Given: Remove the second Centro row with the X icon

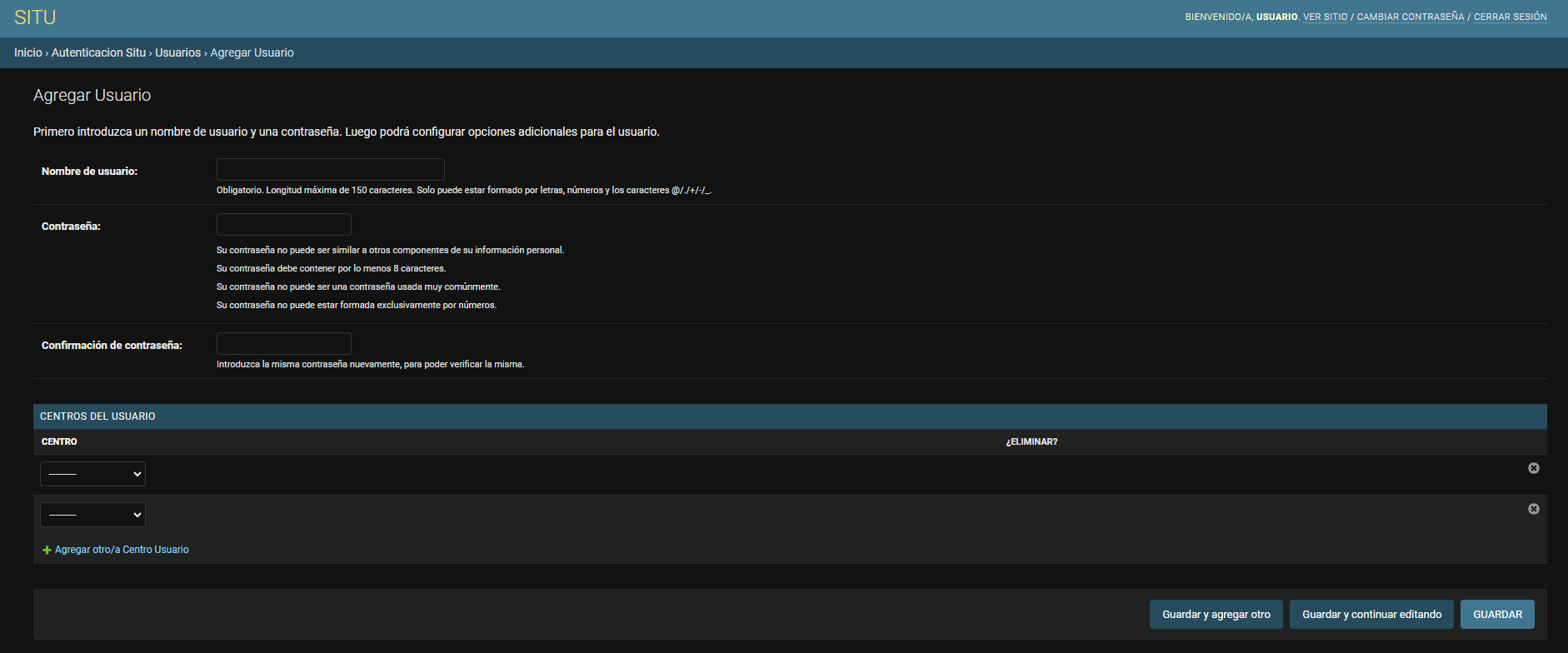Looking at the screenshot, I should [x=1533, y=509].
